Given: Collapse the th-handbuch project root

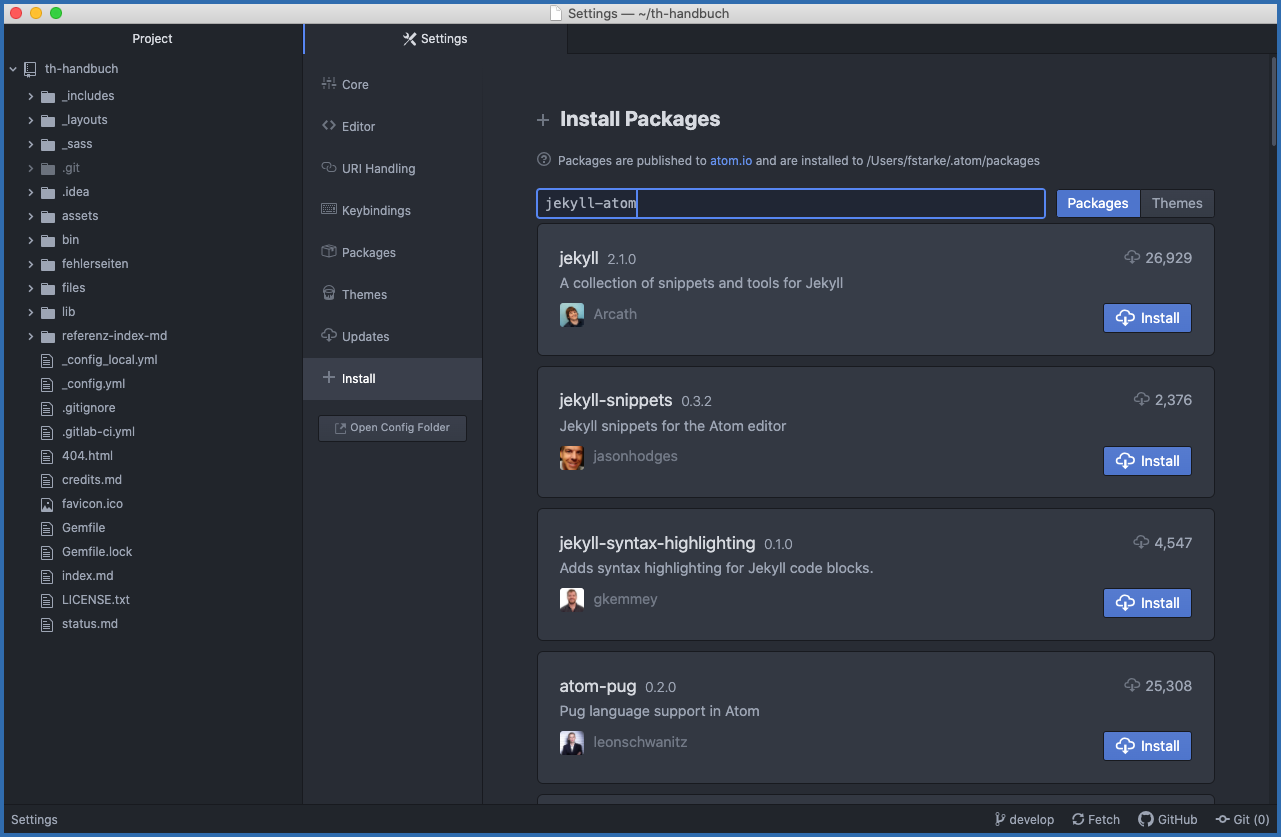Looking at the screenshot, I should 13,69.
